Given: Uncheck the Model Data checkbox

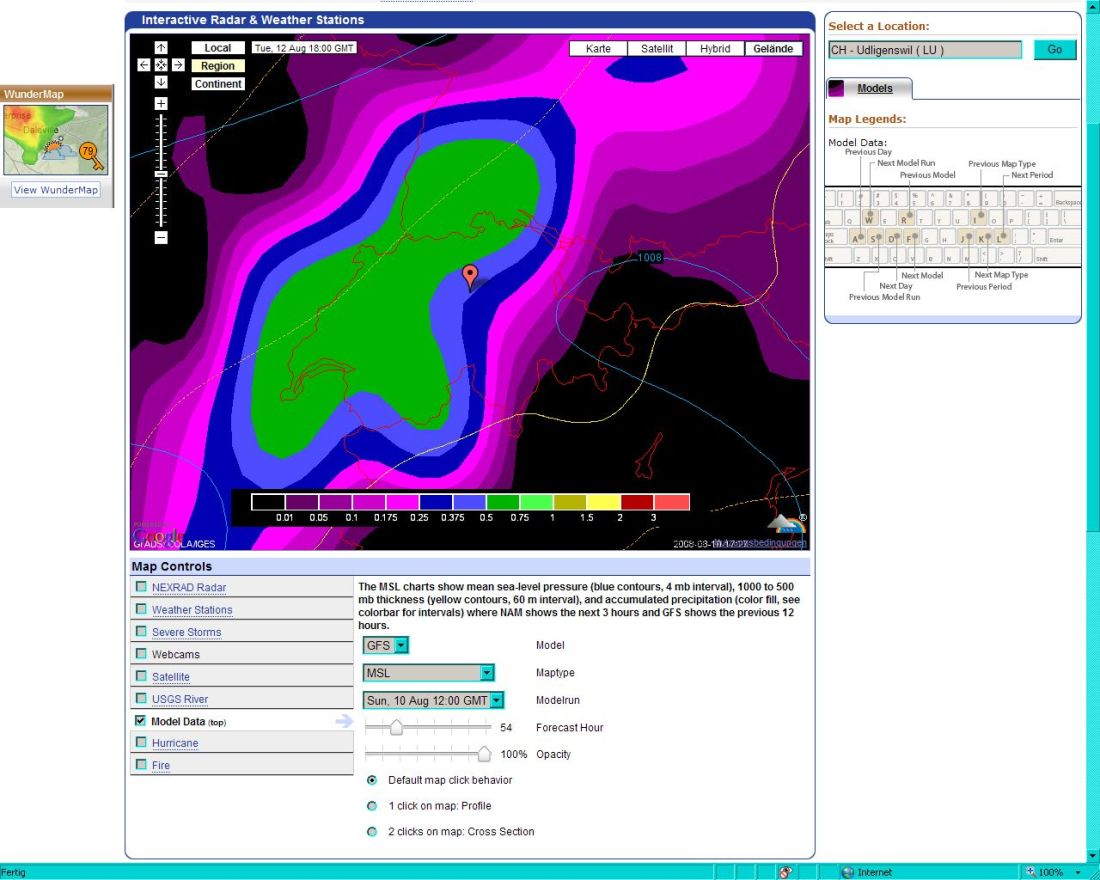Looking at the screenshot, I should [x=140, y=721].
